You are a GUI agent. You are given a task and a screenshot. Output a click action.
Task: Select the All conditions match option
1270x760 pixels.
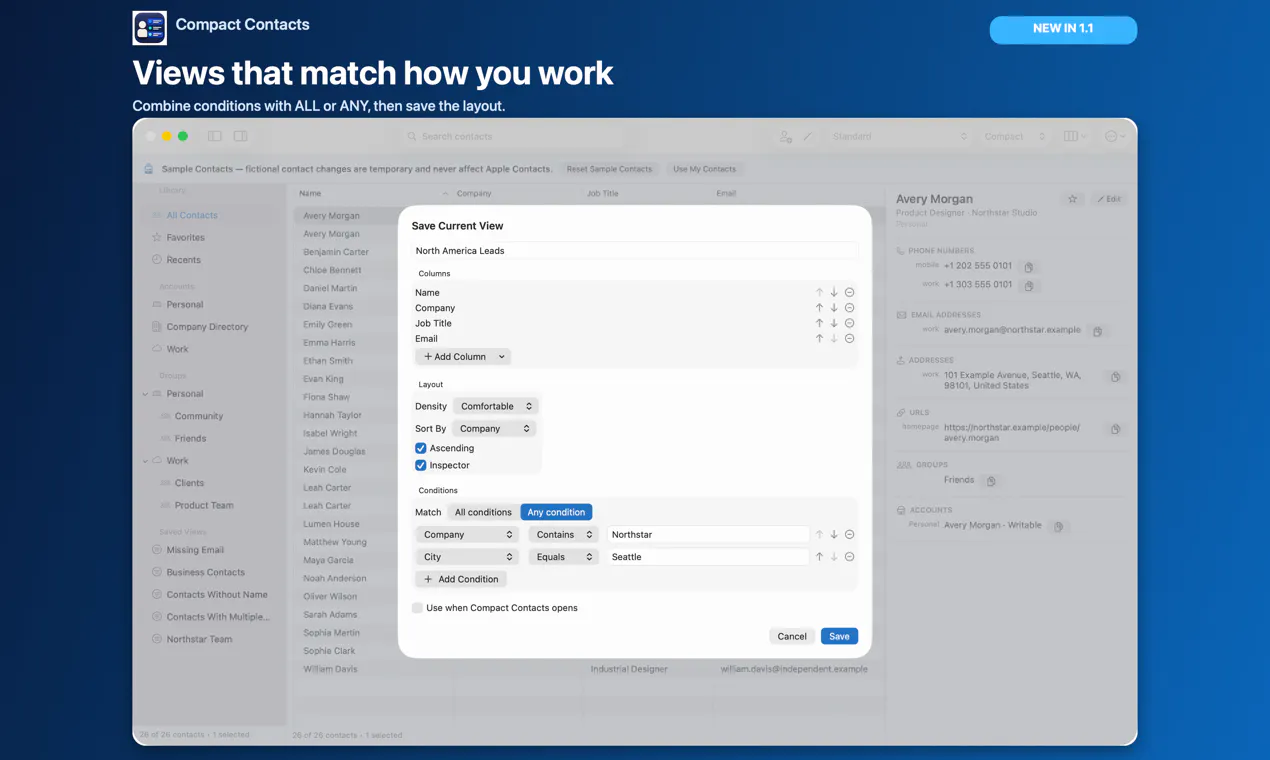[483, 512]
